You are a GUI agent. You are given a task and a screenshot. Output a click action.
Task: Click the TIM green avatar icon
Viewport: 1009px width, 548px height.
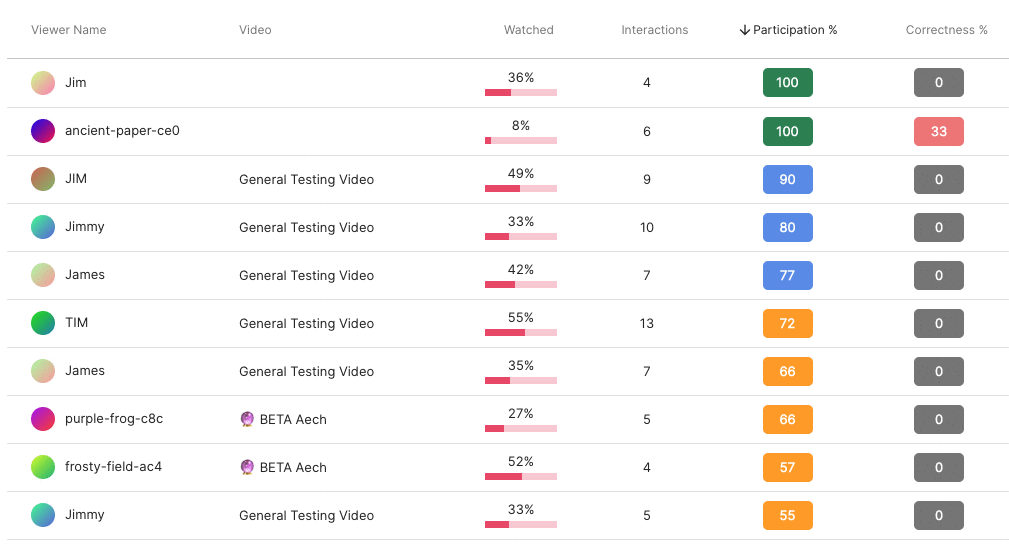(x=42, y=323)
